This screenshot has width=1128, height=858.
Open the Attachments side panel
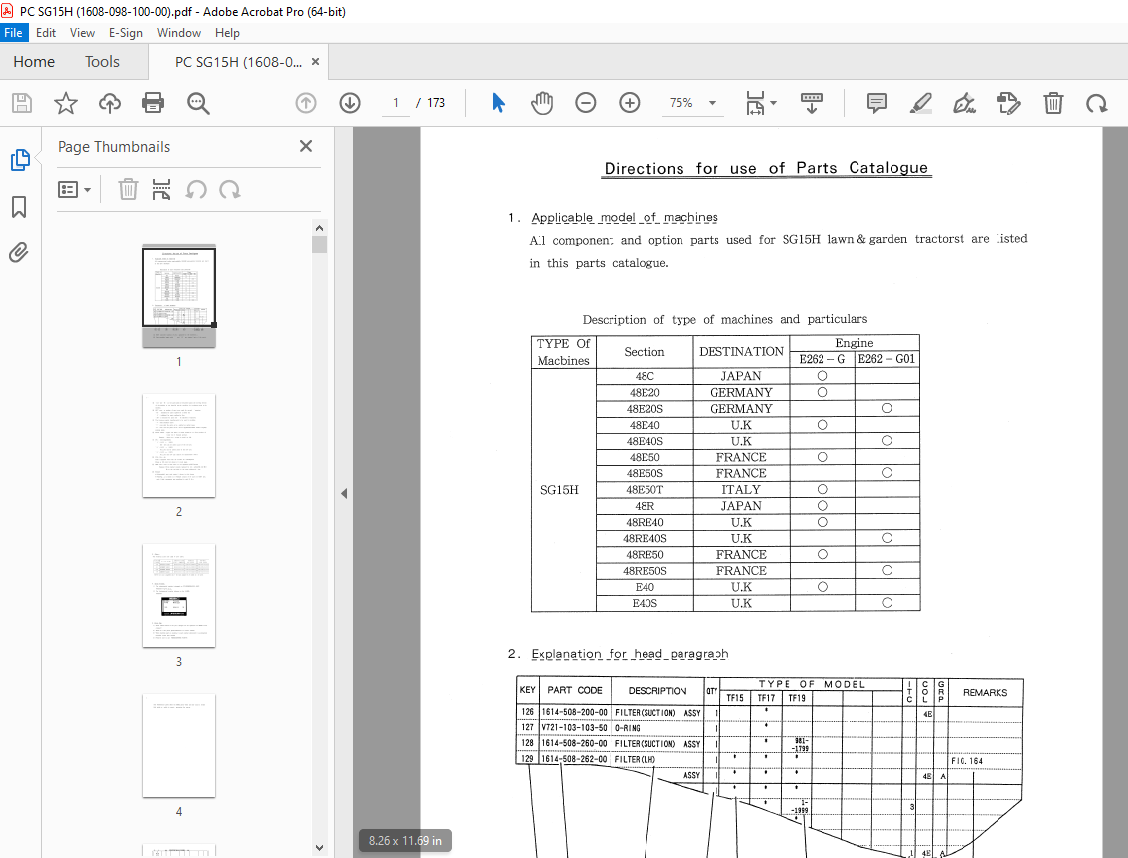[x=19, y=252]
